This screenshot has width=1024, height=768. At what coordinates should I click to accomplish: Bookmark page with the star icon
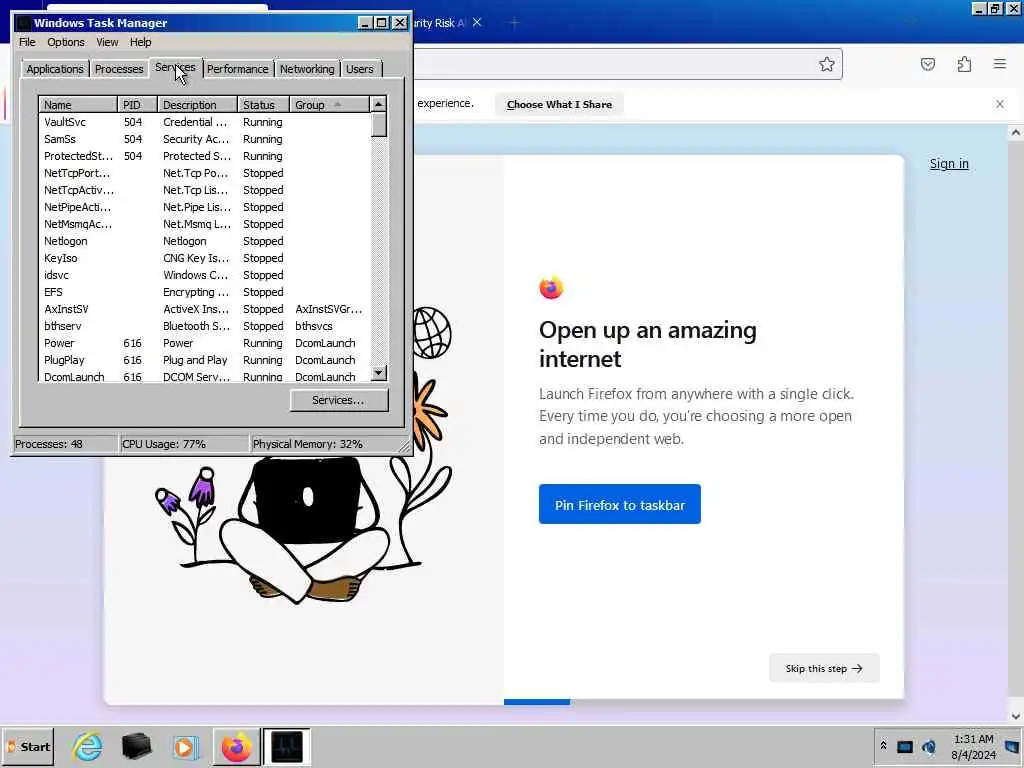pyautogui.click(x=827, y=64)
